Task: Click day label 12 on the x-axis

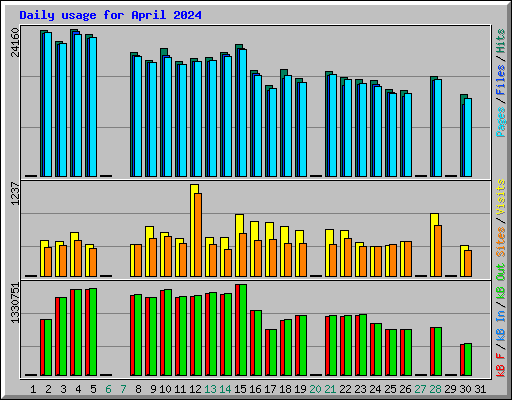Action: [195, 389]
